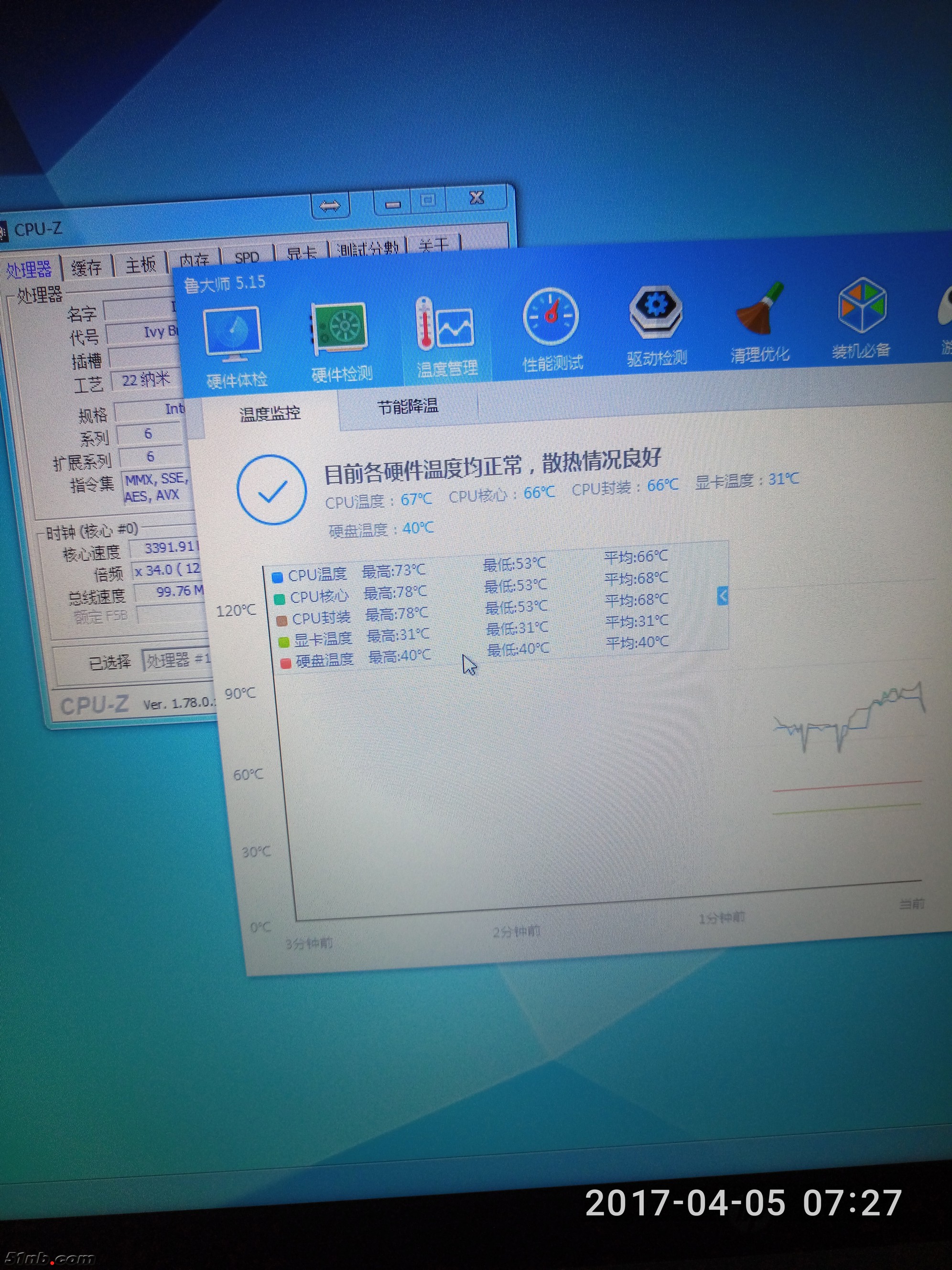The image size is (952, 1270).
Task: Select 测试分数 tab in CPU-Z
Action: pos(368,249)
